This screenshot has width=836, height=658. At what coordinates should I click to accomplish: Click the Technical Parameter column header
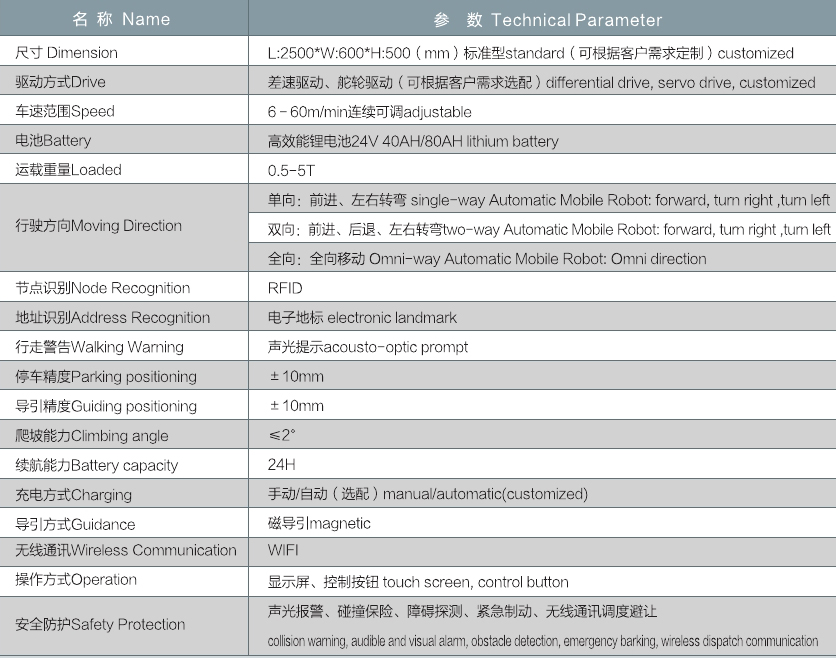[x=548, y=19]
